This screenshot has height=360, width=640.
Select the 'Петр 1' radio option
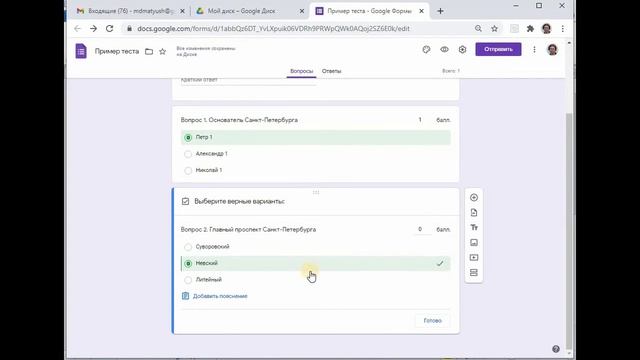188,138
